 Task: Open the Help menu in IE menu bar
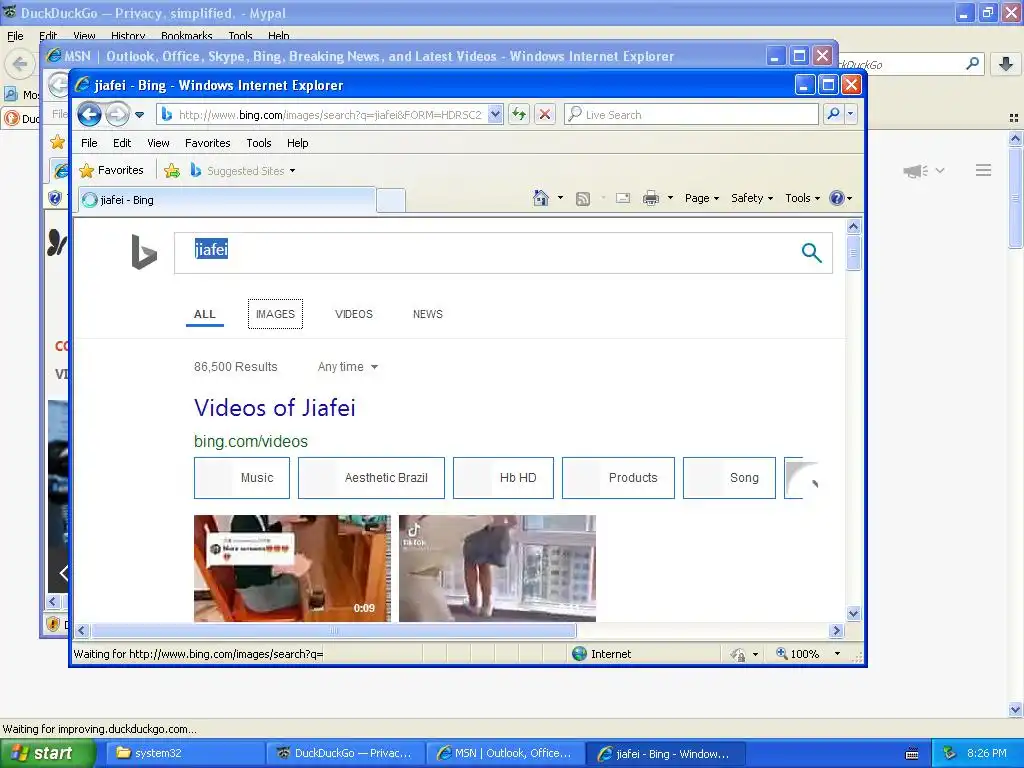click(298, 143)
